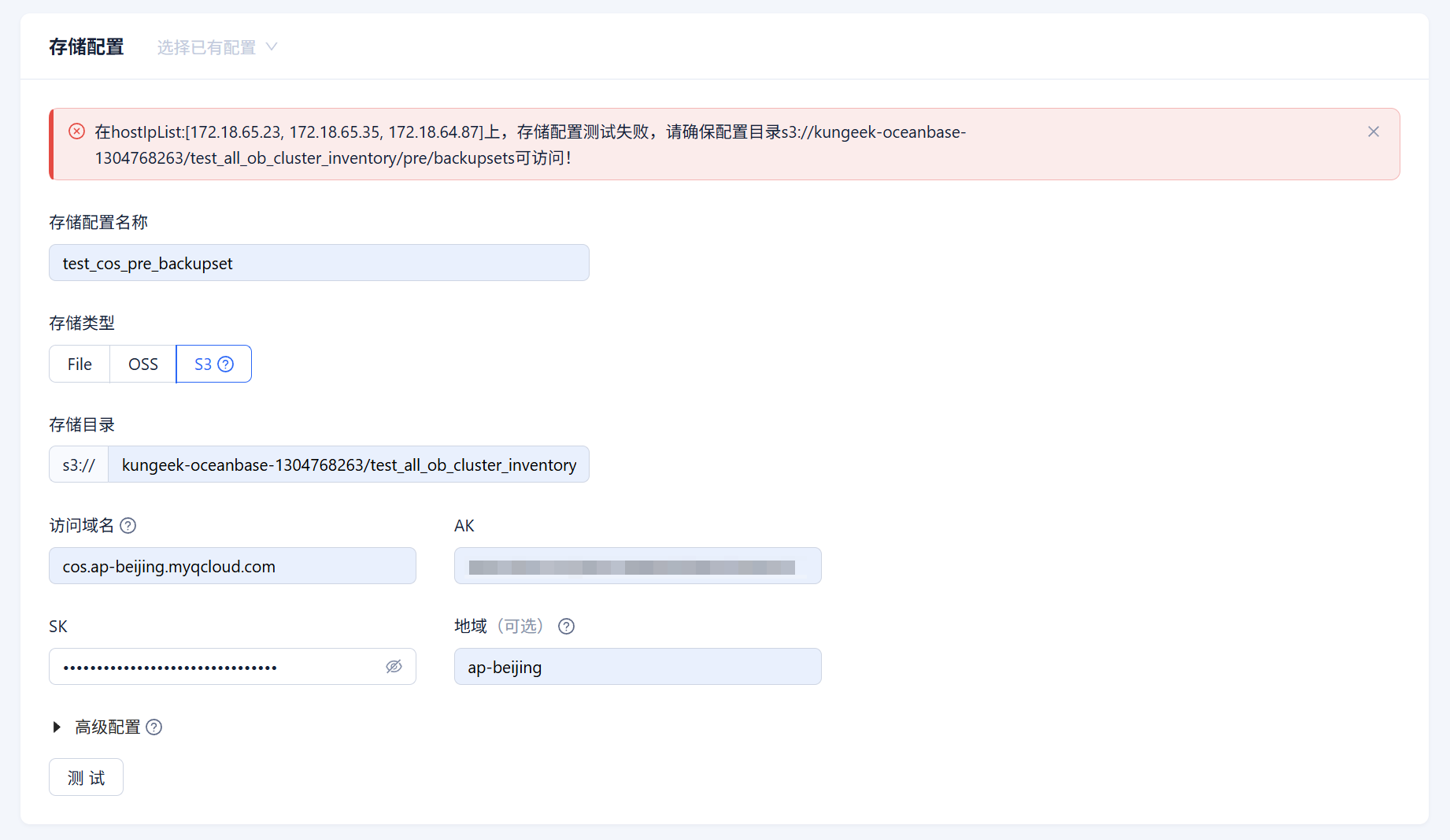This screenshot has width=1450, height=840.
Task: Close the red error alert banner
Action: [x=1373, y=132]
